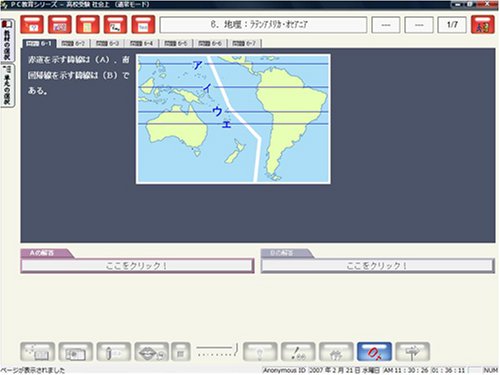Switch to the 6-3 question tab

pyautogui.click(x=107, y=43)
